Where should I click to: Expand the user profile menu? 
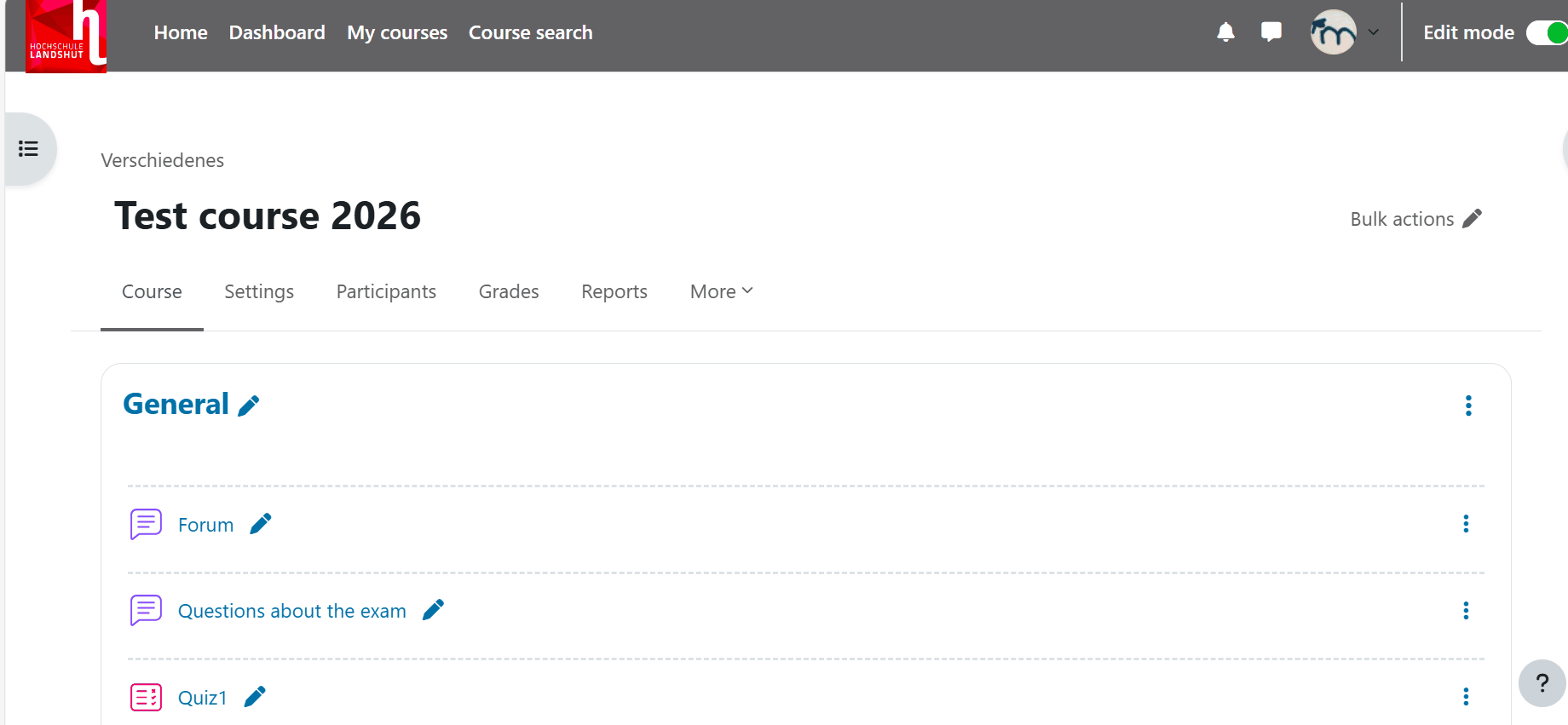1346,32
